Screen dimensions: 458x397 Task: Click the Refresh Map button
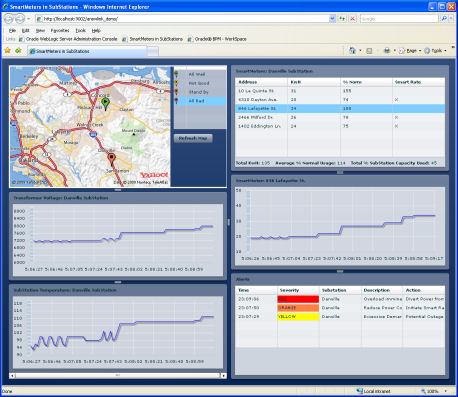point(193,138)
